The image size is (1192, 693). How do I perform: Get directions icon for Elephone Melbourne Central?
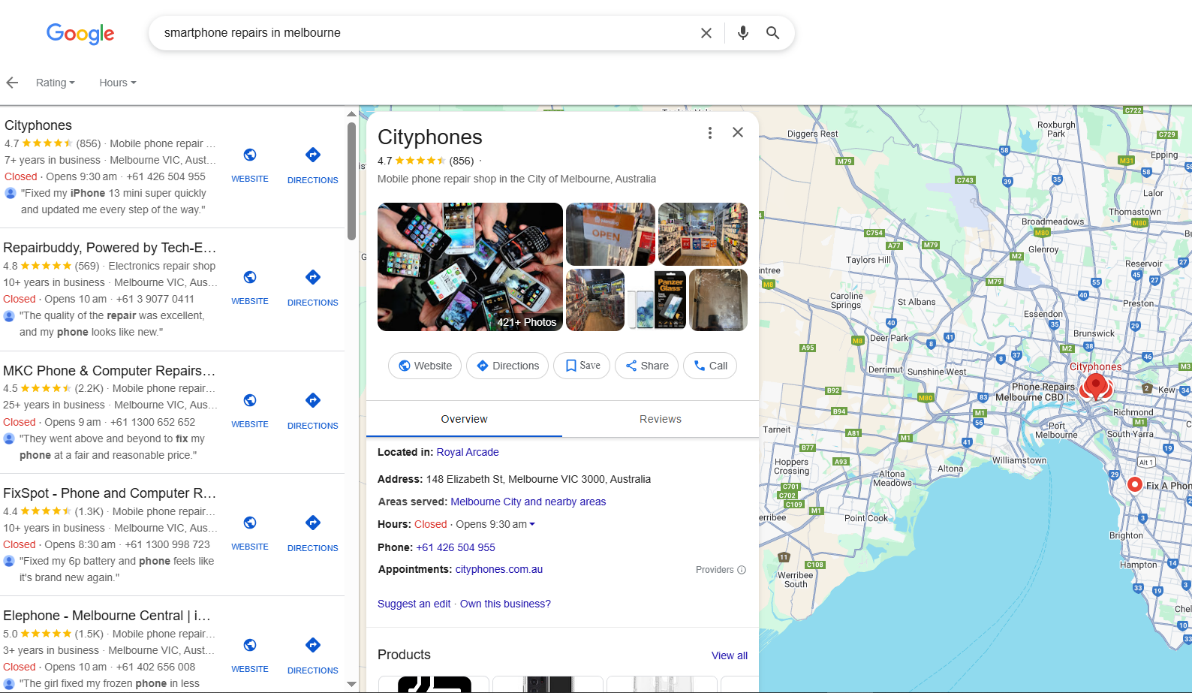(312, 645)
